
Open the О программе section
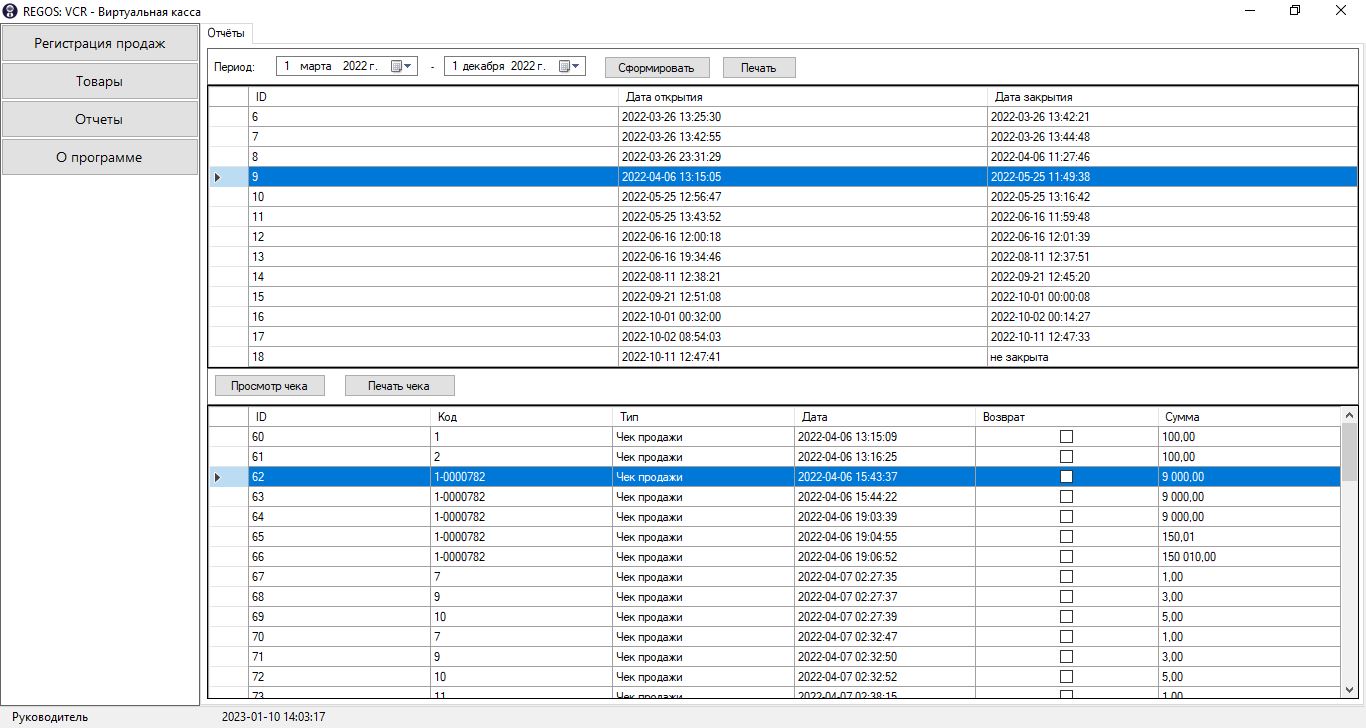(100, 158)
